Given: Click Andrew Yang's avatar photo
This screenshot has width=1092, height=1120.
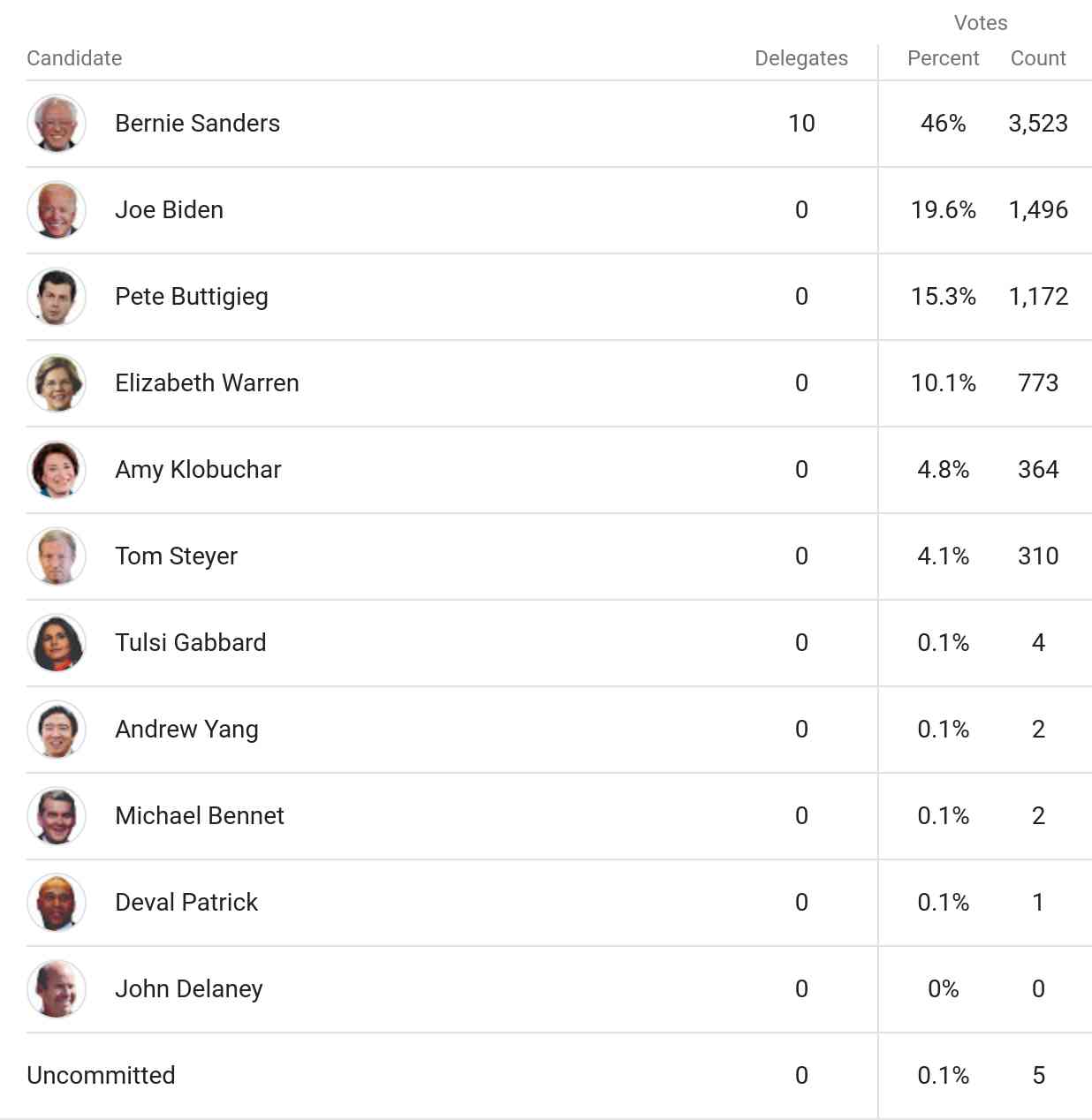Looking at the screenshot, I should tap(57, 730).
